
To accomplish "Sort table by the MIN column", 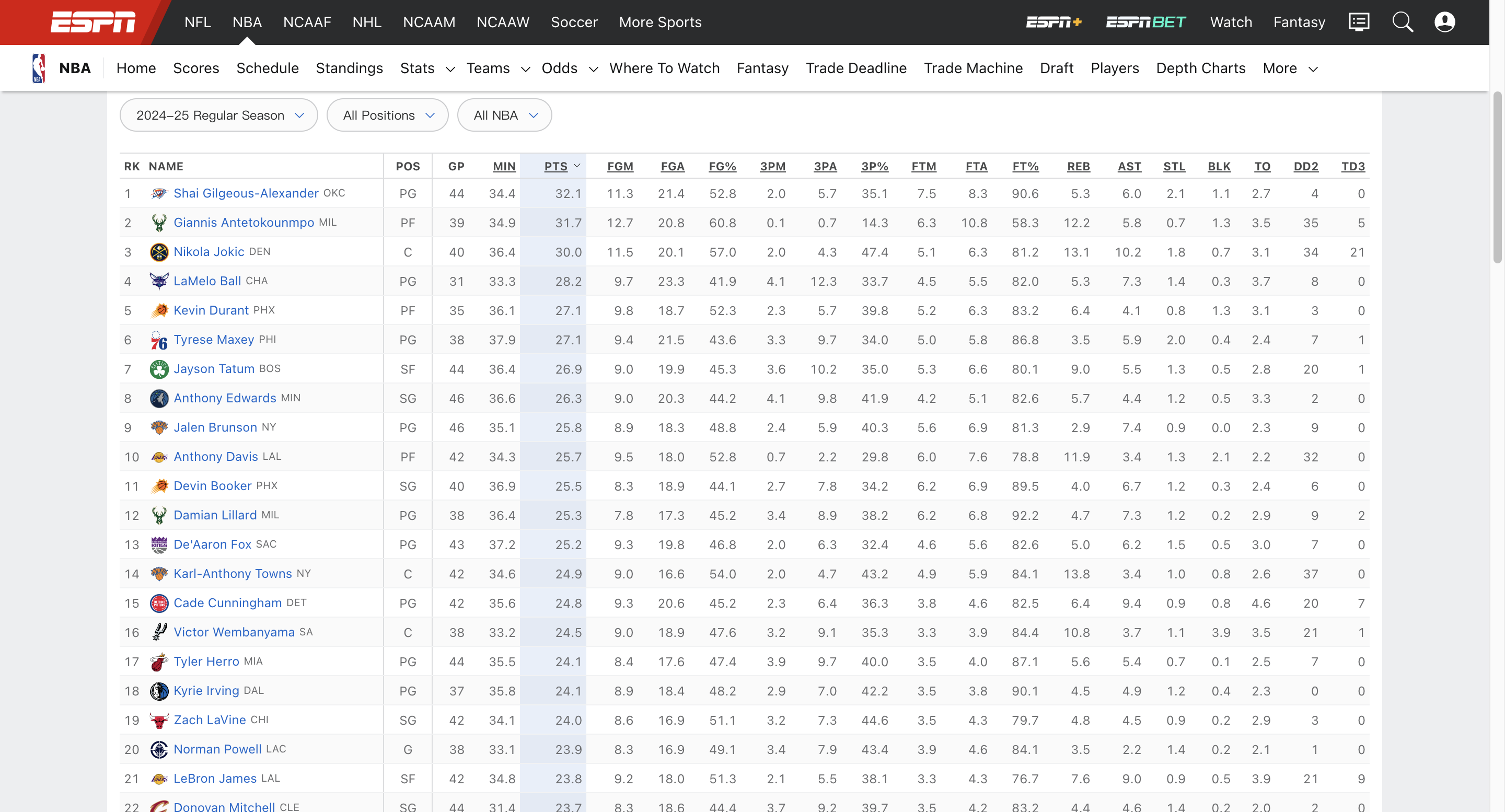I will click(x=504, y=167).
